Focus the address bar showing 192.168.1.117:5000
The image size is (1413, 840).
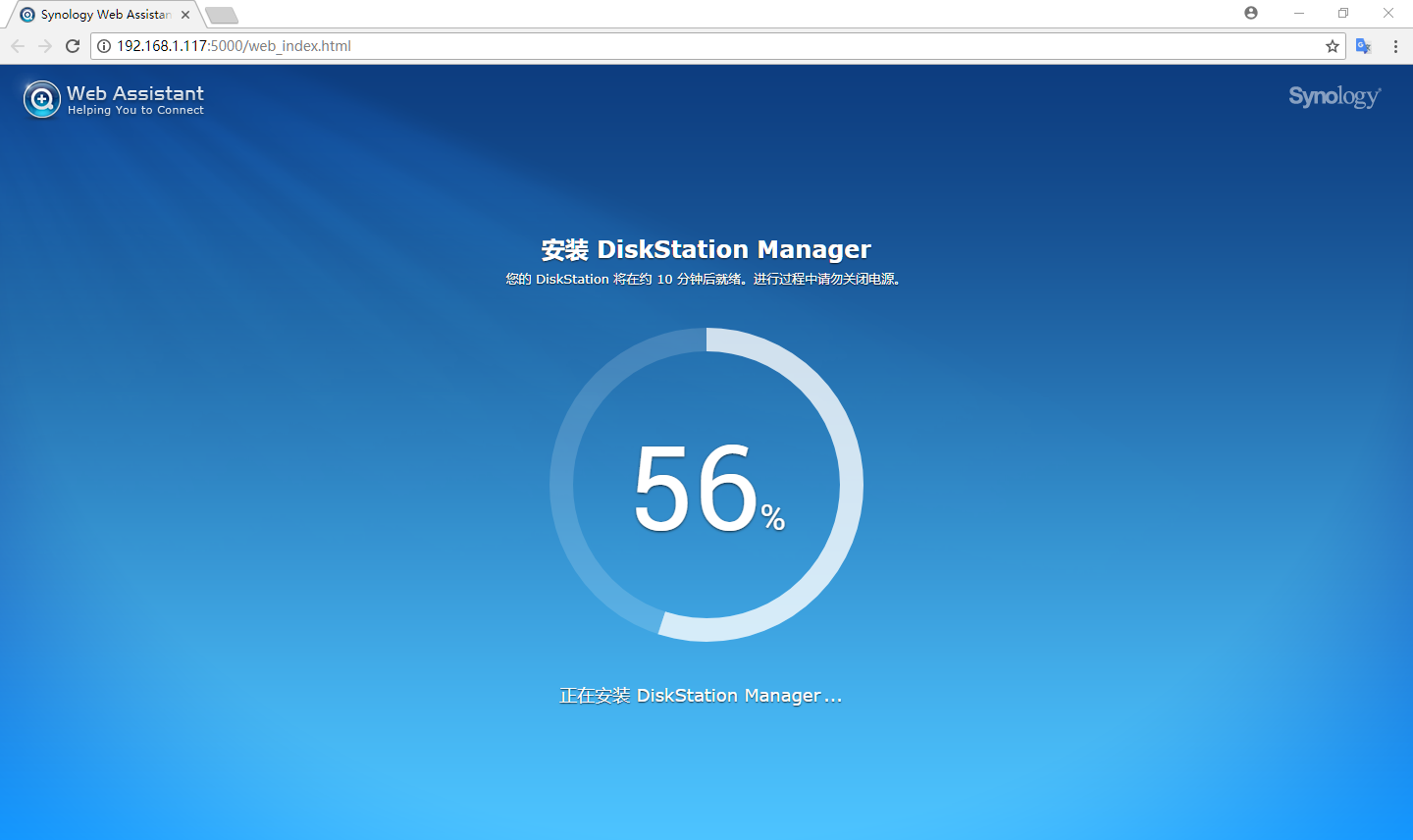[x=716, y=46]
